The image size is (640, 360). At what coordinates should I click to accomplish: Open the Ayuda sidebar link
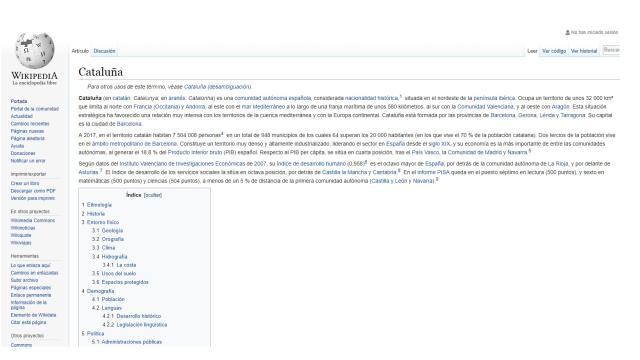17,146
